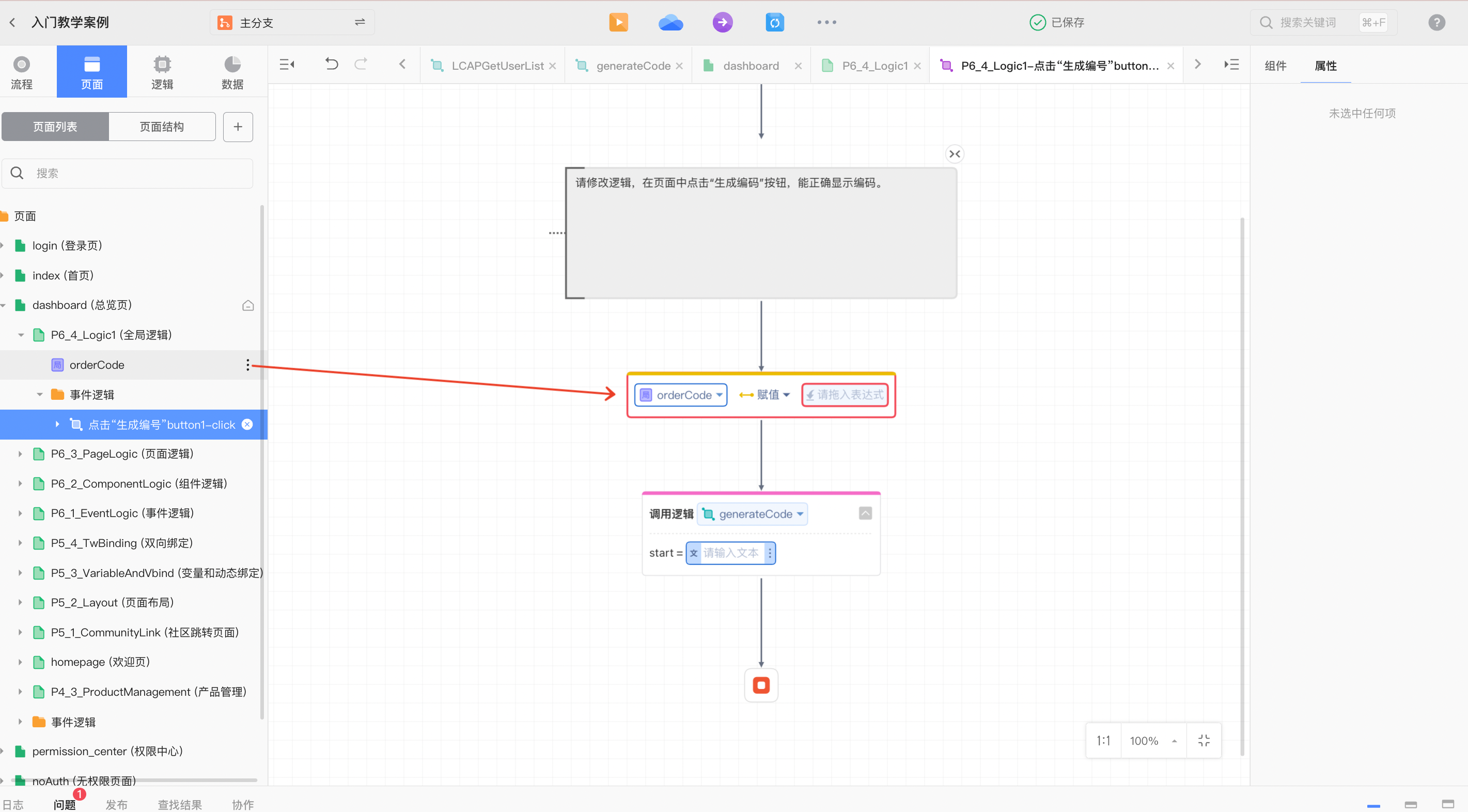Switch to the 数据 sidebar tab
The image size is (1468, 812).
(x=232, y=72)
